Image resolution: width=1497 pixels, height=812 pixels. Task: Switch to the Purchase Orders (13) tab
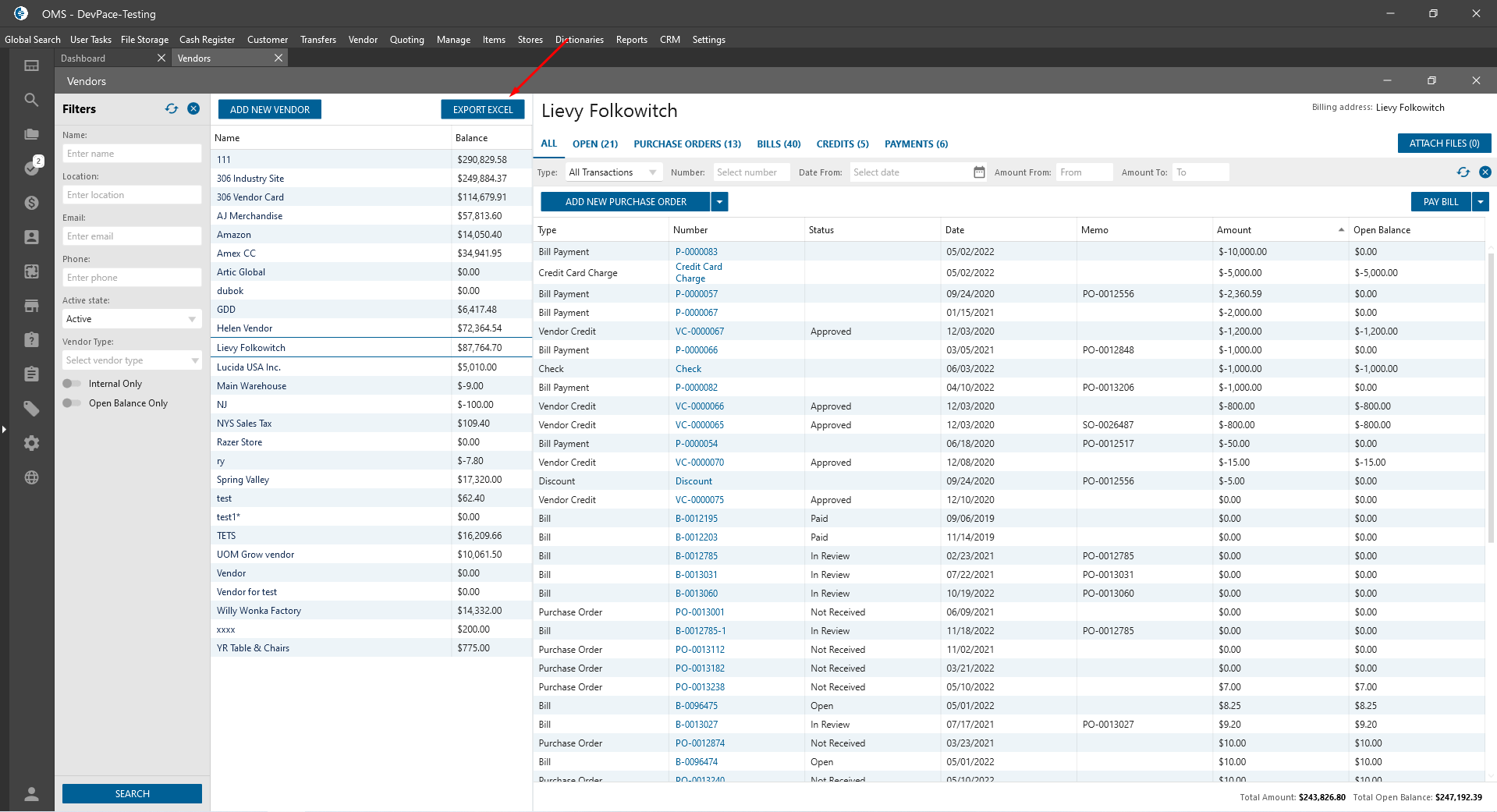(x=686, y=144)
